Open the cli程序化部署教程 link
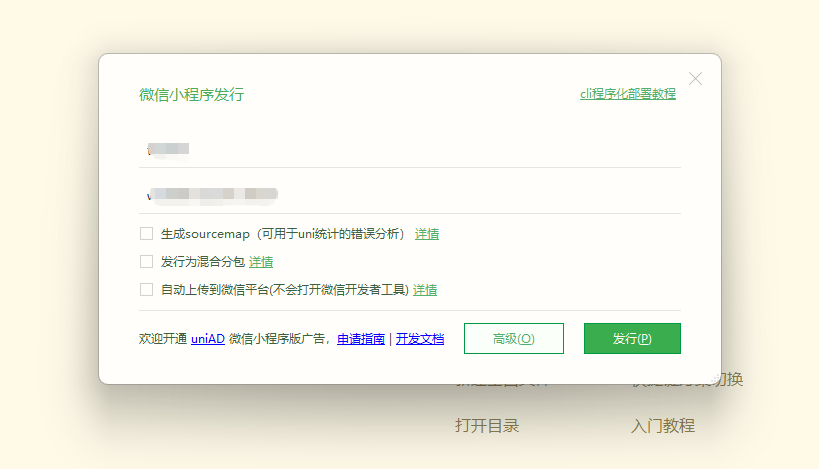 (x=628, y=94)
